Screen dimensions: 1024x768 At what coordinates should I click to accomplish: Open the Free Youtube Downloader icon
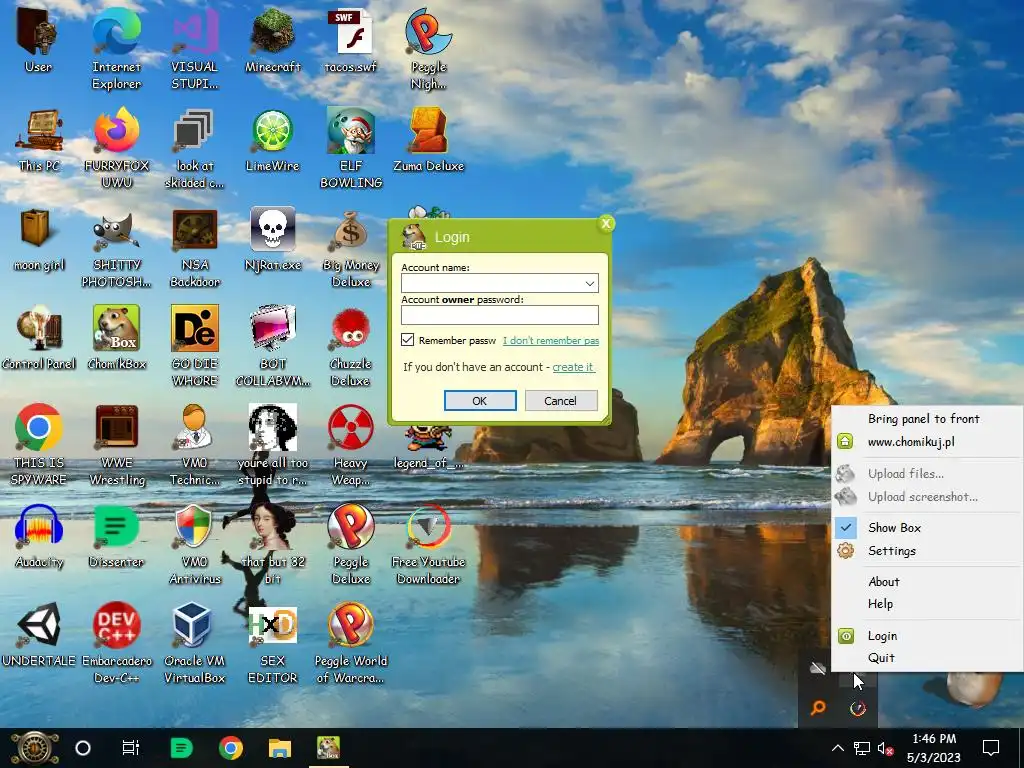pos(428,526)
